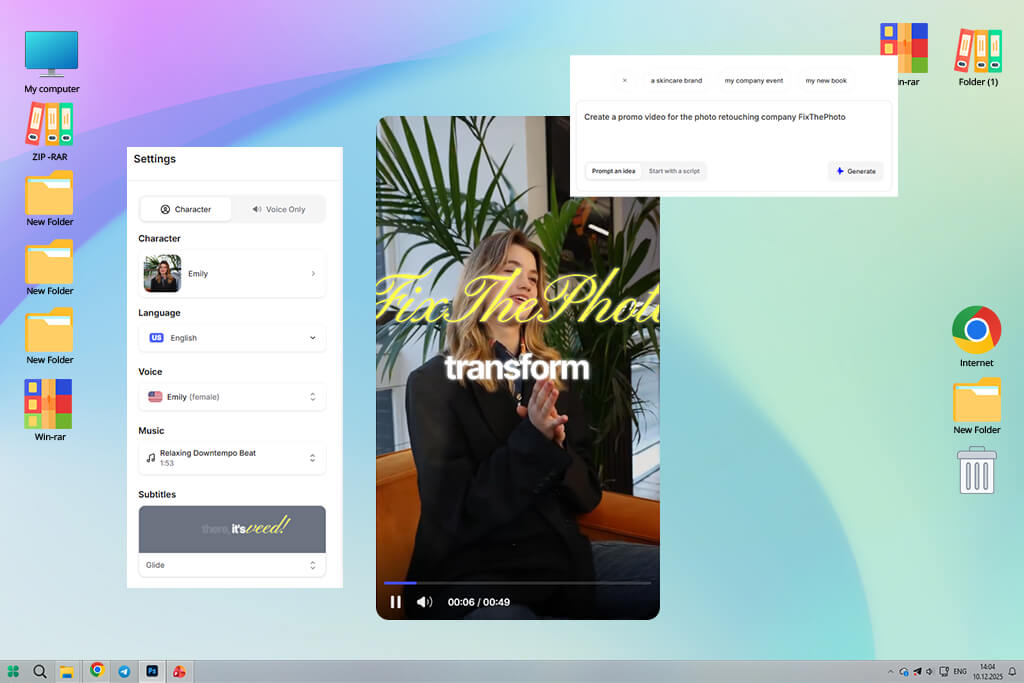Open the Start menu from the taskbar
Image resolution: width=1024 pixels, height=683 pixels.
point(13,671)
